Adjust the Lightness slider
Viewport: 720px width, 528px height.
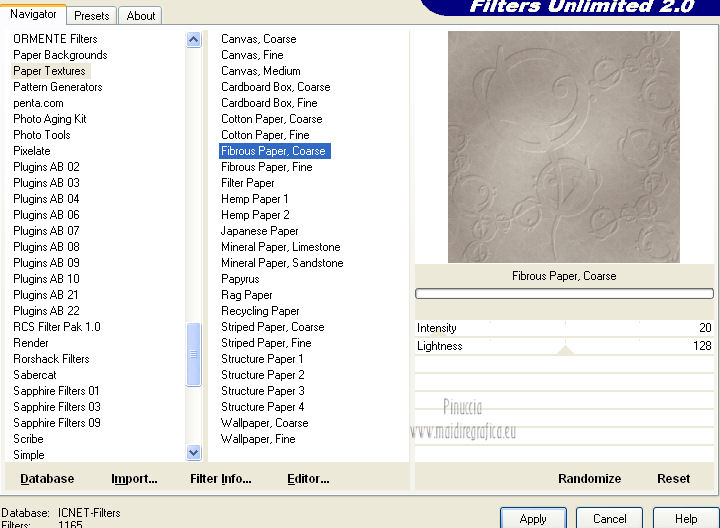(x=564, y=346)
